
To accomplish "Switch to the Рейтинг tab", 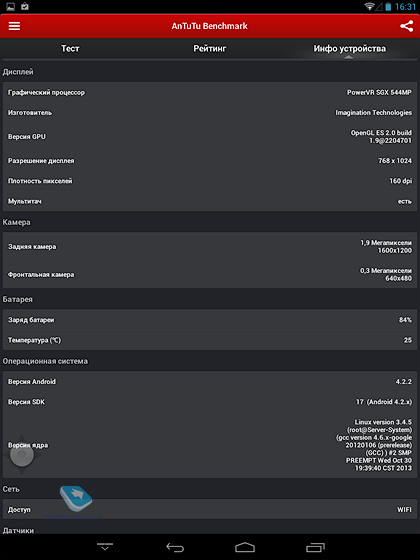I will coord(210,48).
